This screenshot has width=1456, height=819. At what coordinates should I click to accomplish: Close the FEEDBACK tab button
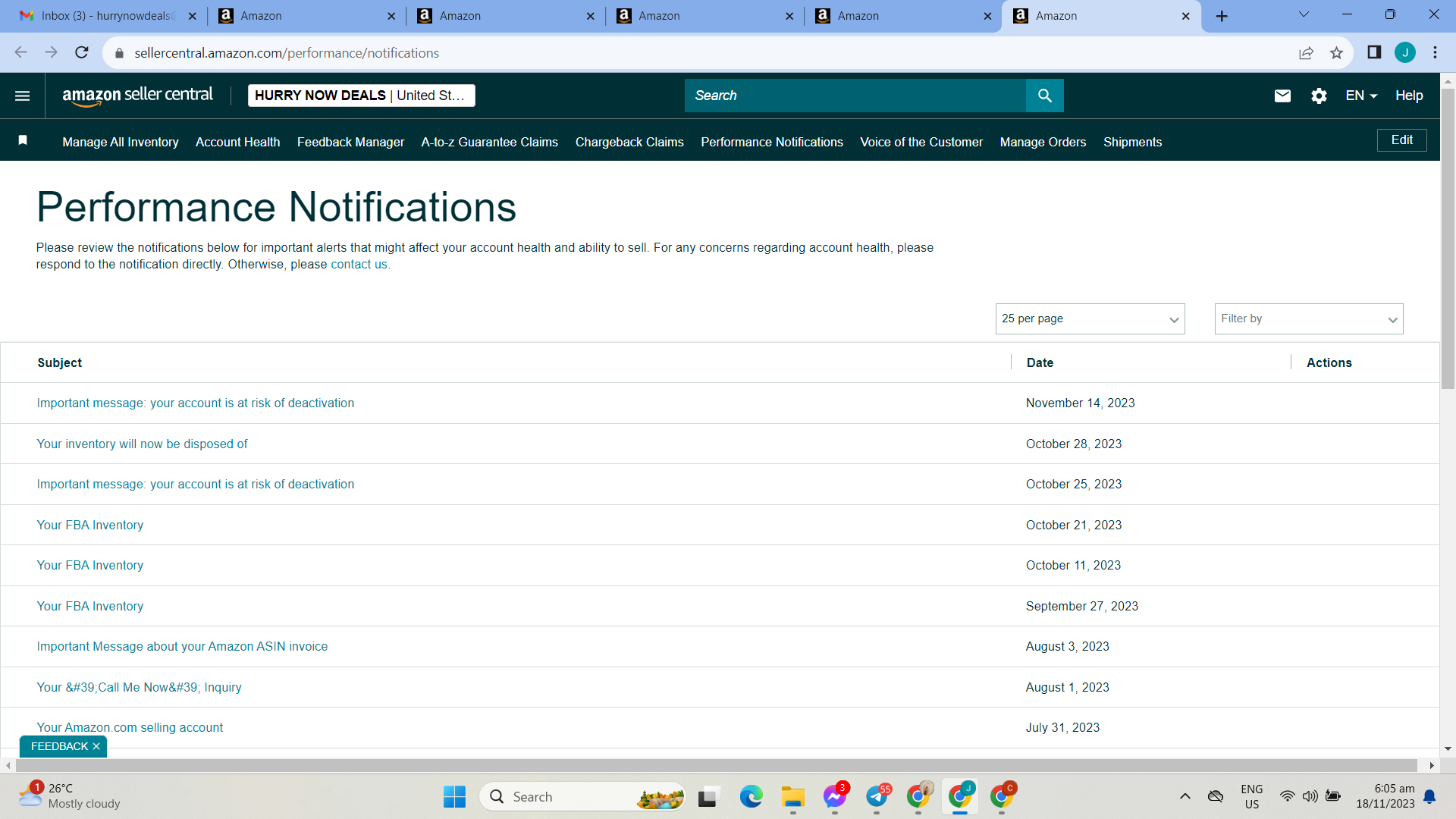(x=96, y=746)
